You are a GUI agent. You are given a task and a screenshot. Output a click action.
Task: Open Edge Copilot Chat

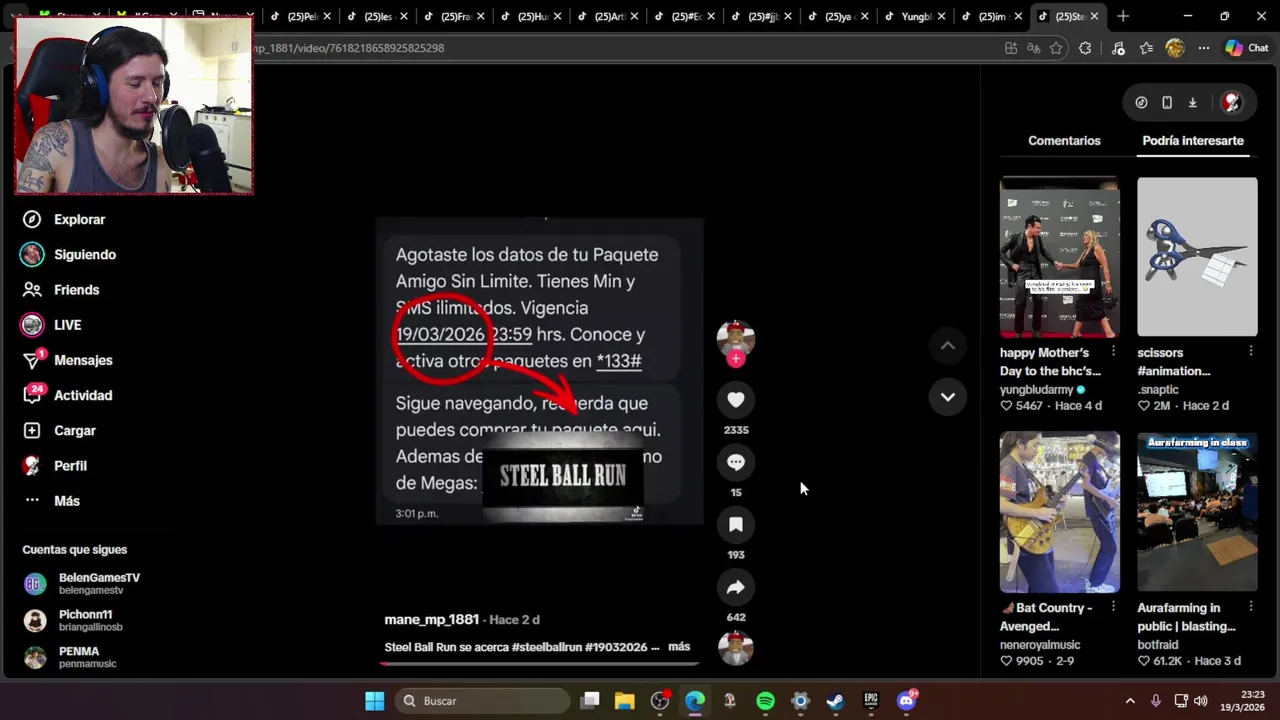[x=1247, y=48]
